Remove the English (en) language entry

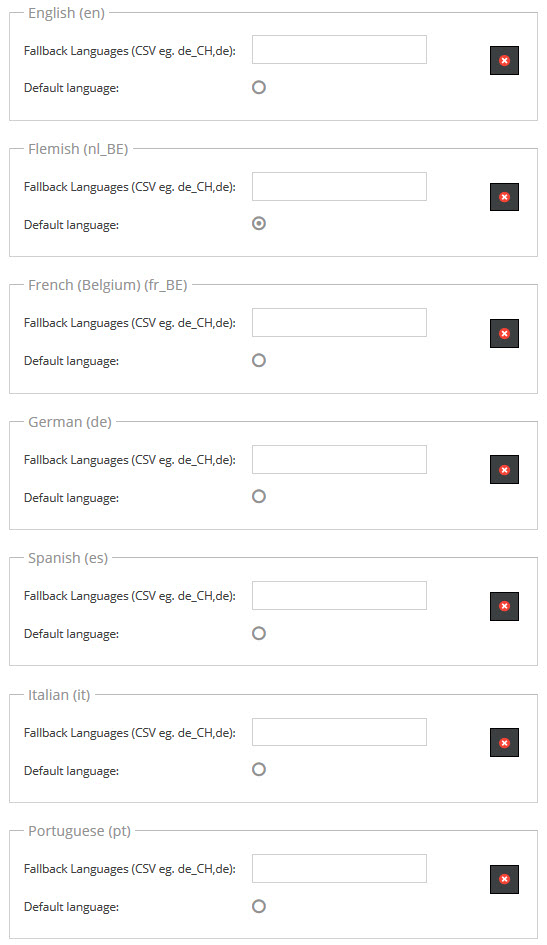(x=504, y=60)
